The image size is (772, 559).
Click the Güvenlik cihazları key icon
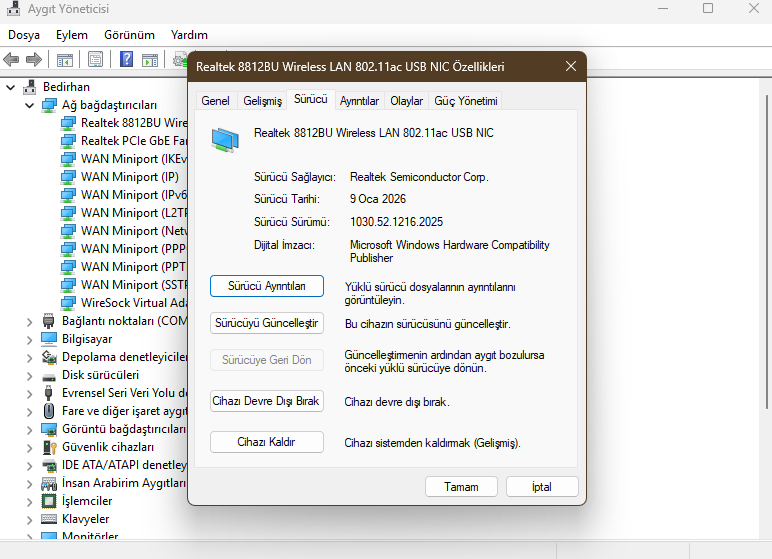[x=49, y=447]
